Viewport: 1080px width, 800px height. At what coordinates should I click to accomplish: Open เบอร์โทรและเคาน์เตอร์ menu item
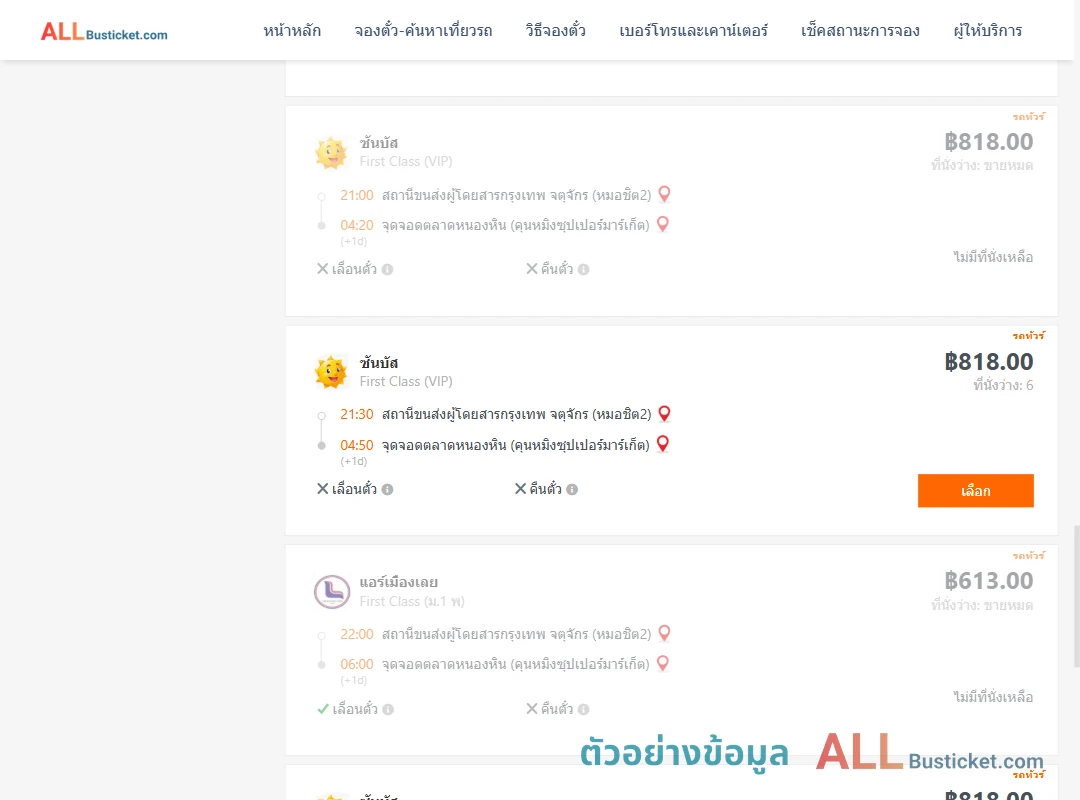pyautogui.click(x=693, y=30)
